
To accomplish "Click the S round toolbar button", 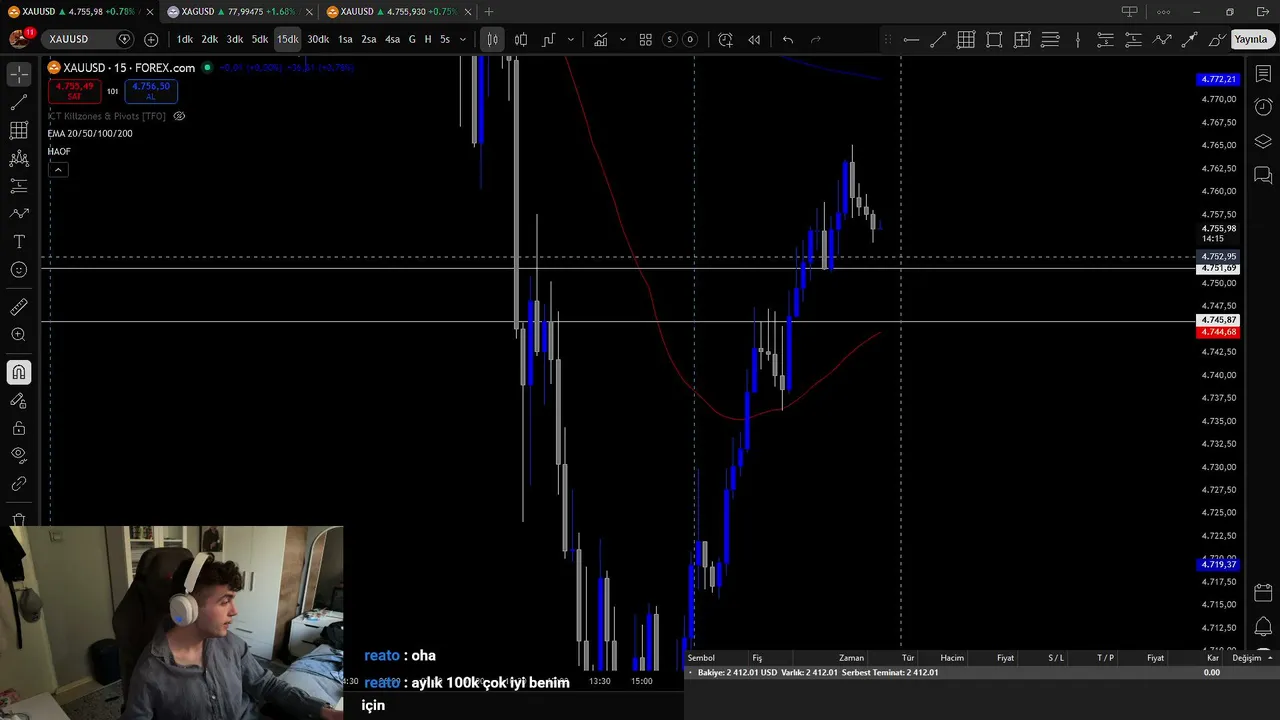I will 670,39.
